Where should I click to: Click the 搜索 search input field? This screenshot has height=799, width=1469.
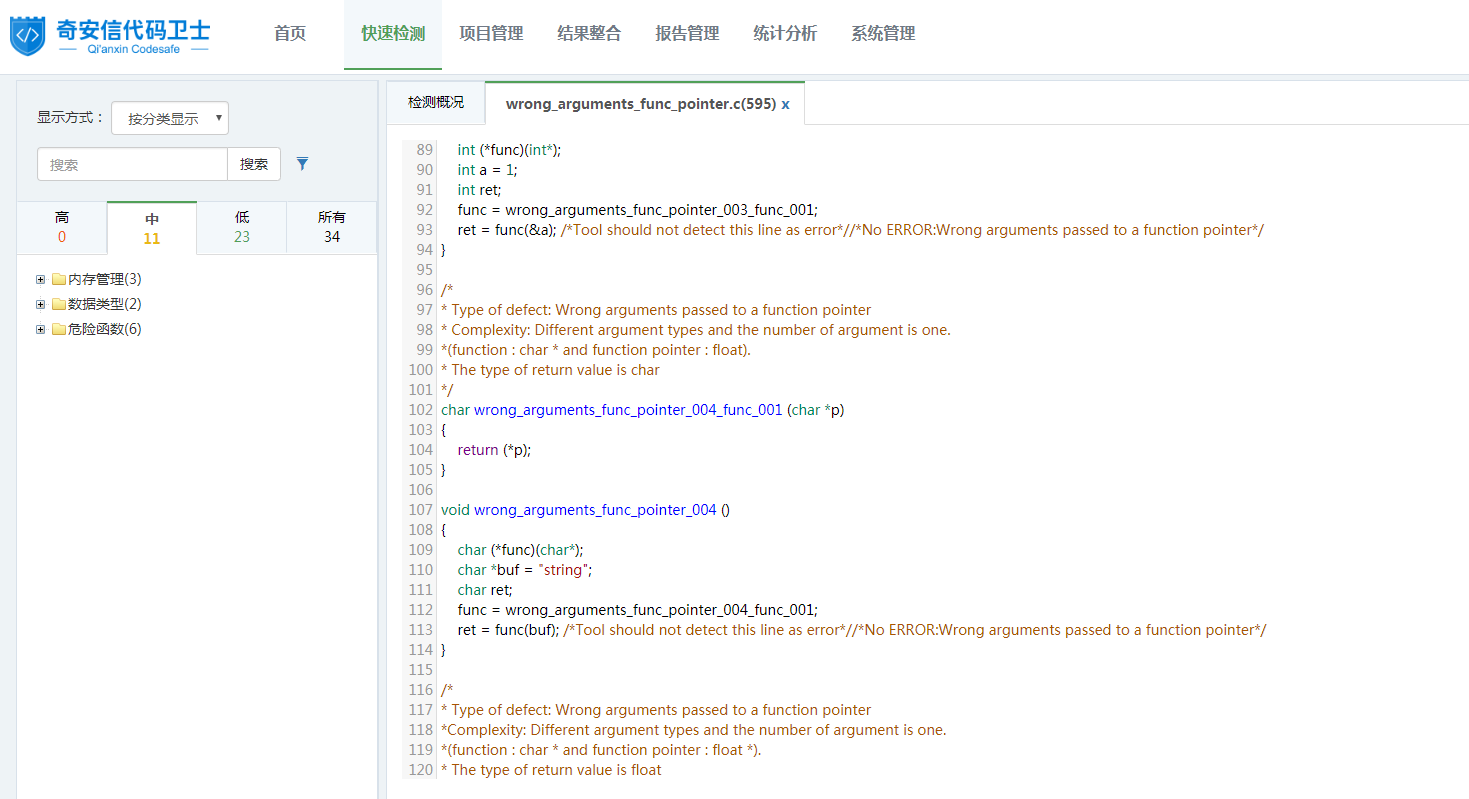[x=132, y=164]
